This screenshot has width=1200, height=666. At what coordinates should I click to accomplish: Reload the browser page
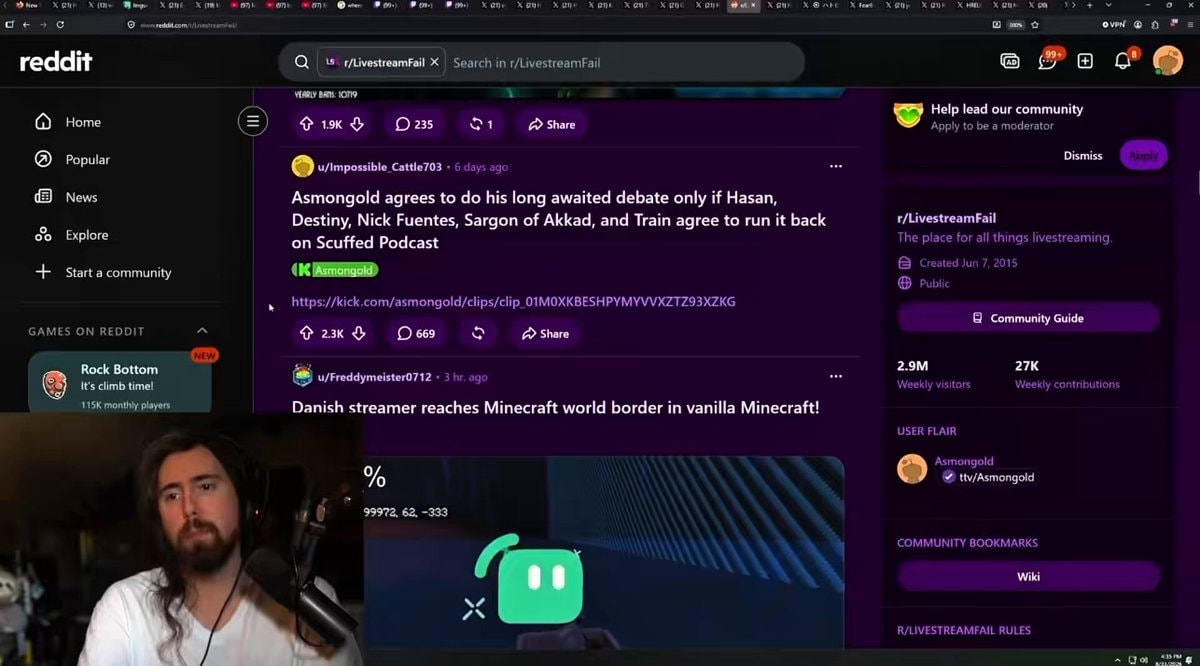(x=60, y=24)
